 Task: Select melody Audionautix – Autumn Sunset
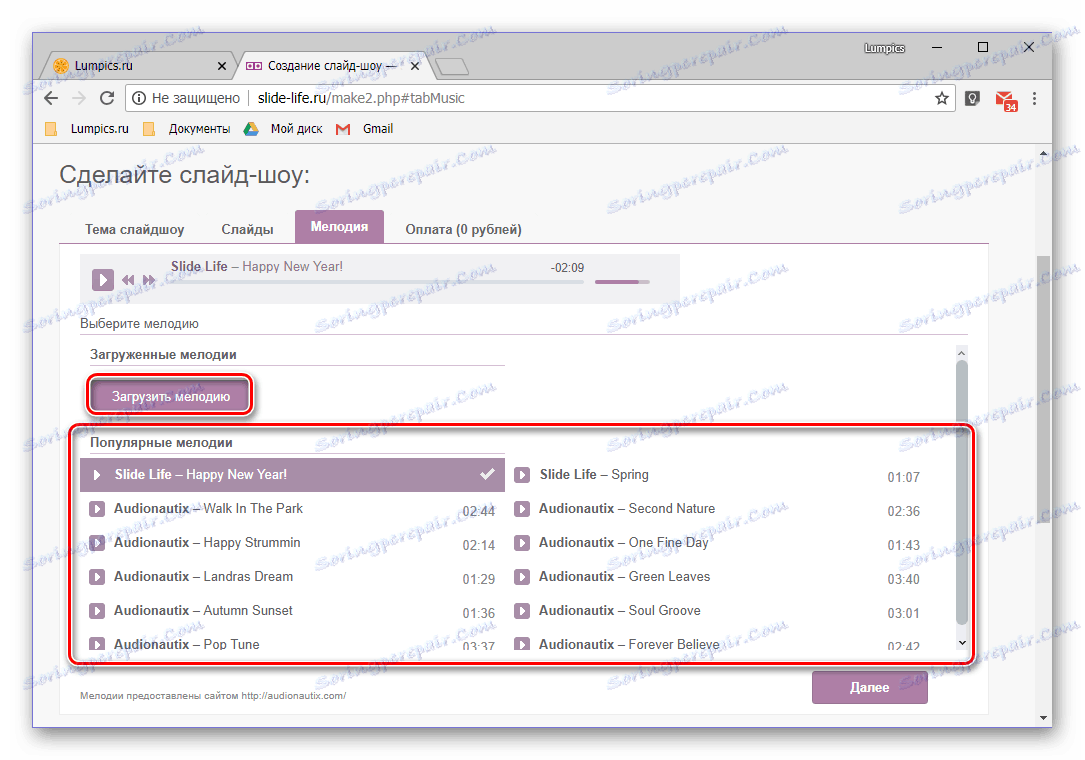(292, 611)
